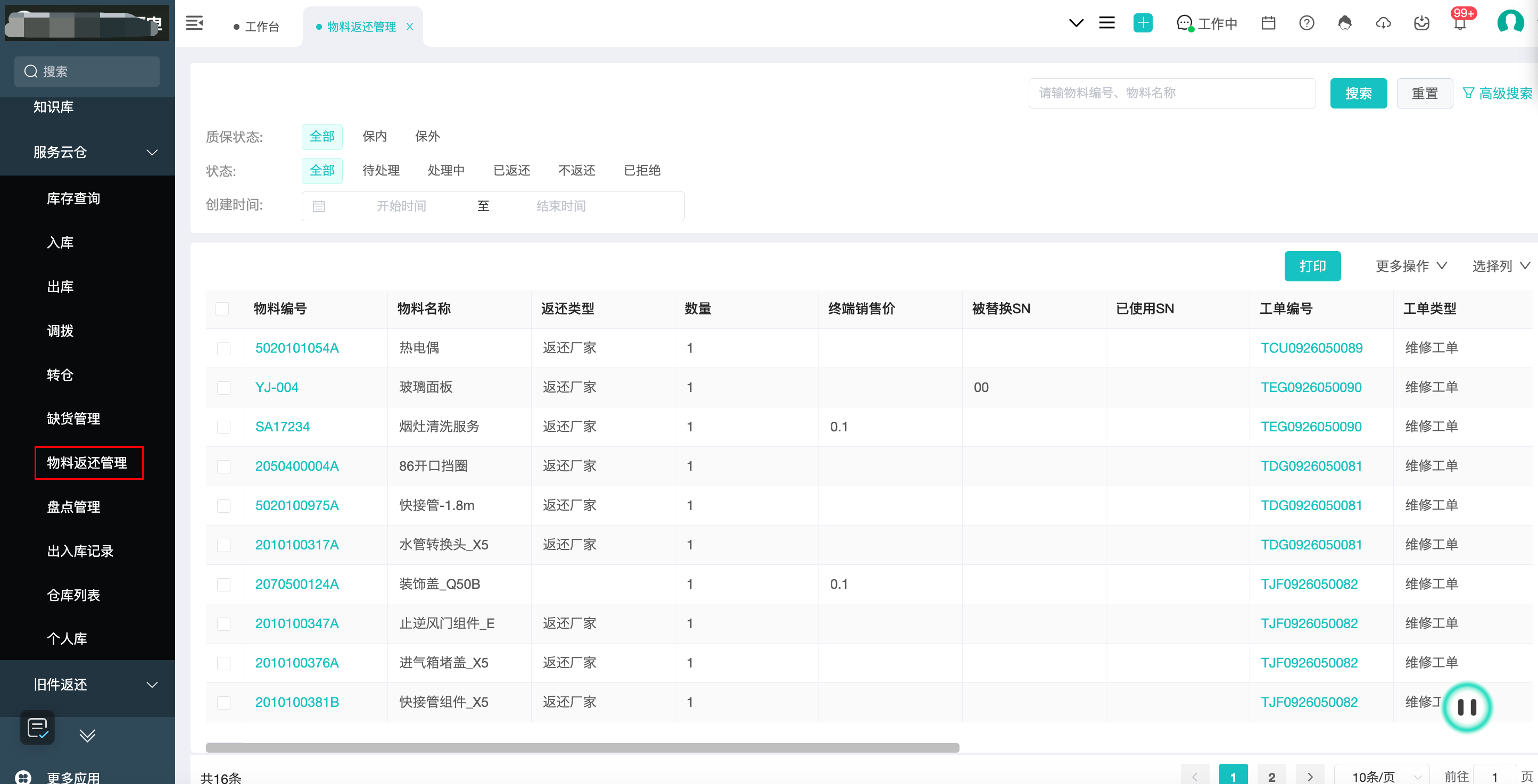1538x784 pixels.
Task: Open 盘点管理 in sidebar
Action: pos(73,507)
